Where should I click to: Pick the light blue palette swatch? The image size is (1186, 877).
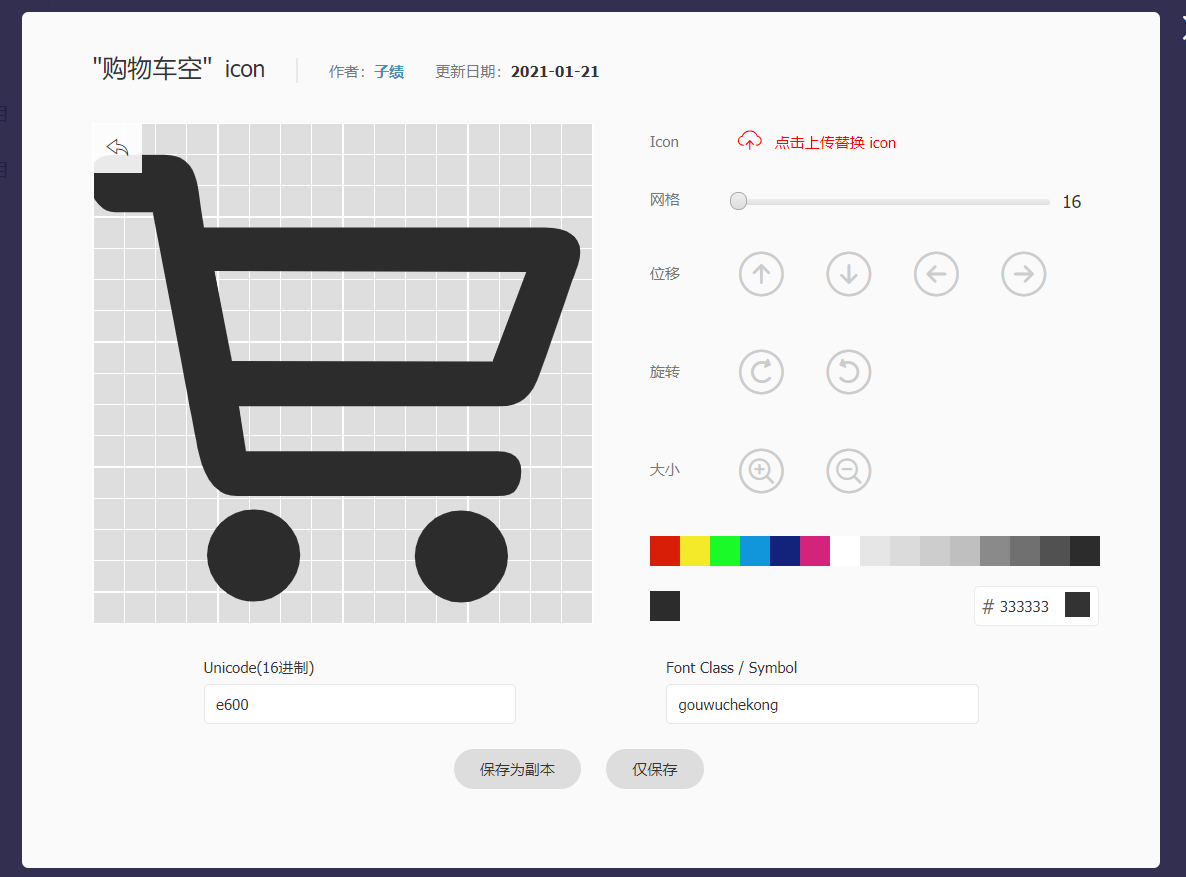click(x=755, y=551)
